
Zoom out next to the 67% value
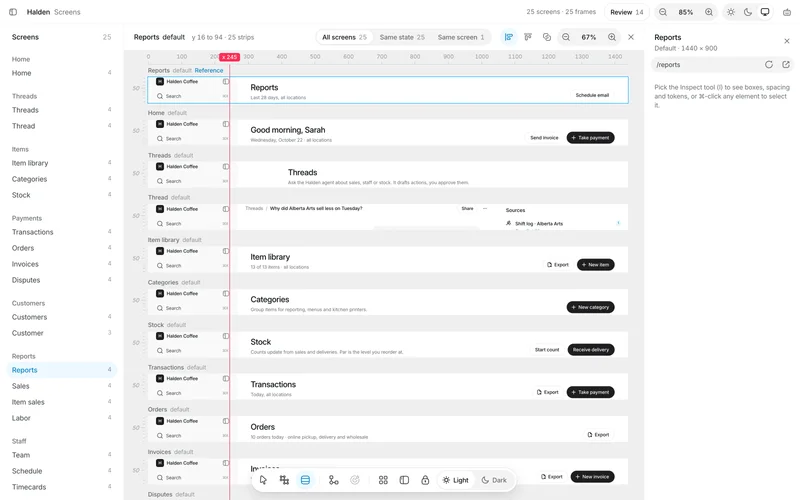pyautogui.click(x=566, y=37)
